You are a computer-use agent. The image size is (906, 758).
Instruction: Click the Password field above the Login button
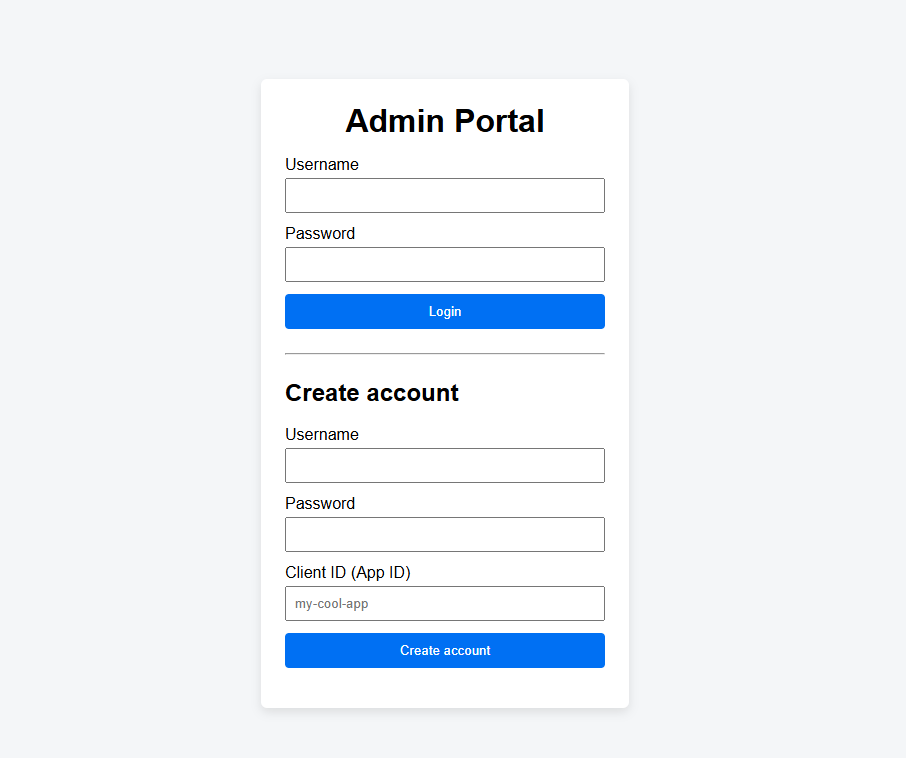tap(444, 264)
